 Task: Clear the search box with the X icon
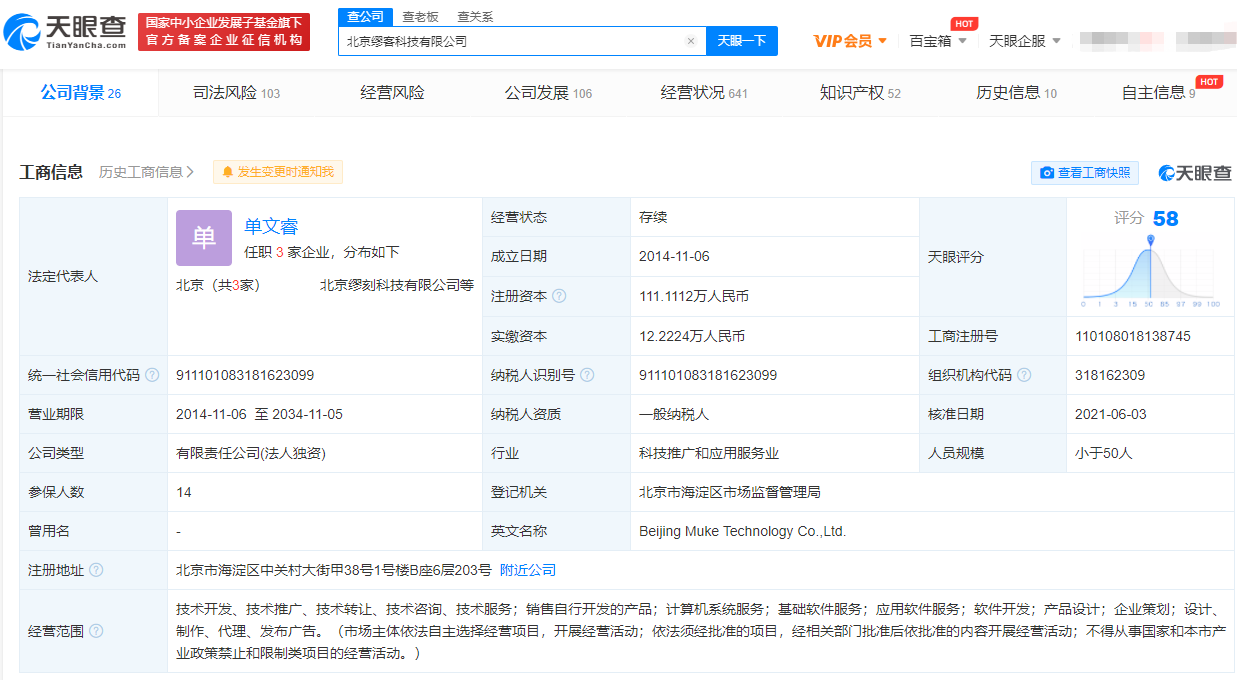click(690, 41)
